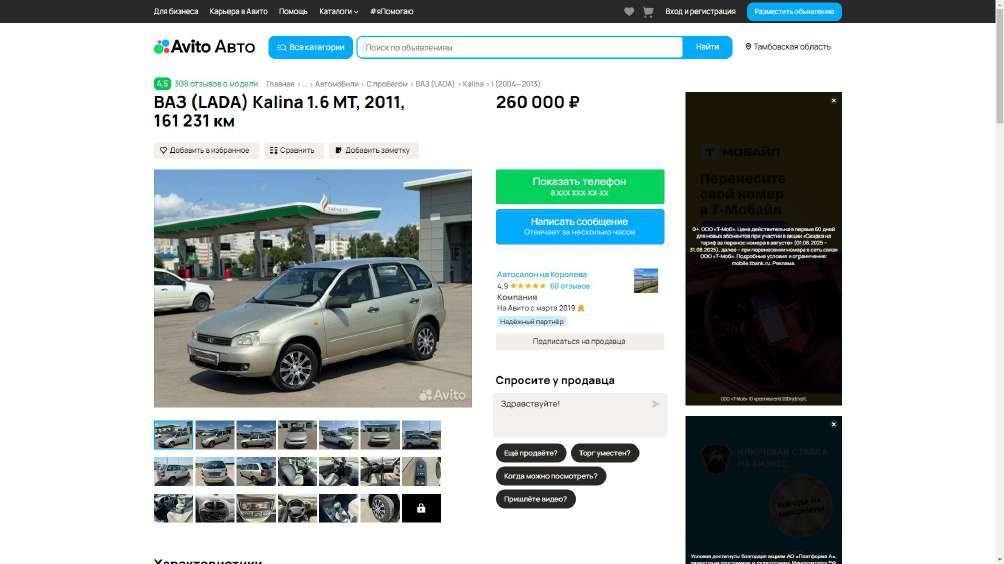Expand collapsed breadcrumb ellipsis
The height and width of the screenshot is (564, 1004).
305,84
